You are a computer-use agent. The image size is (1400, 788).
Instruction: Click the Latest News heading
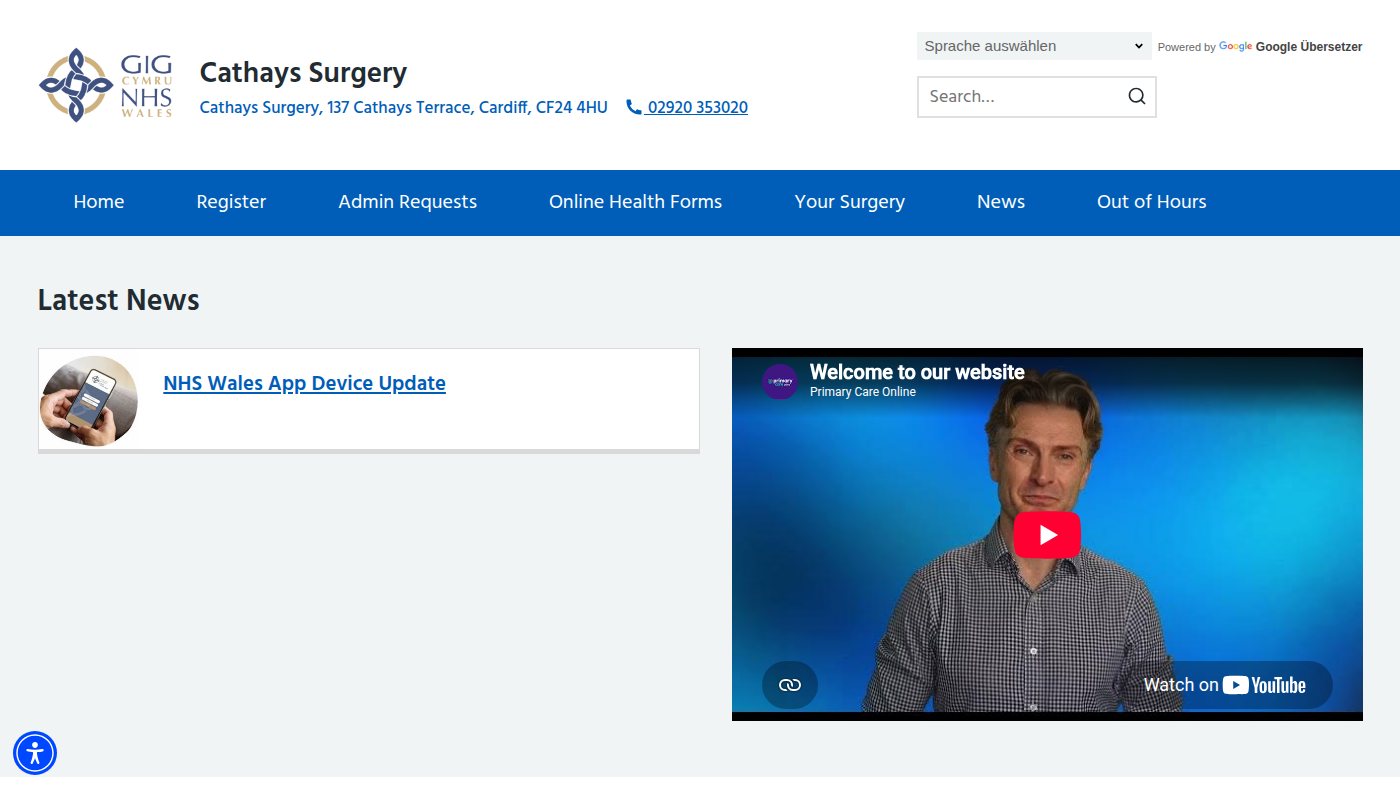tap(119, 300)
